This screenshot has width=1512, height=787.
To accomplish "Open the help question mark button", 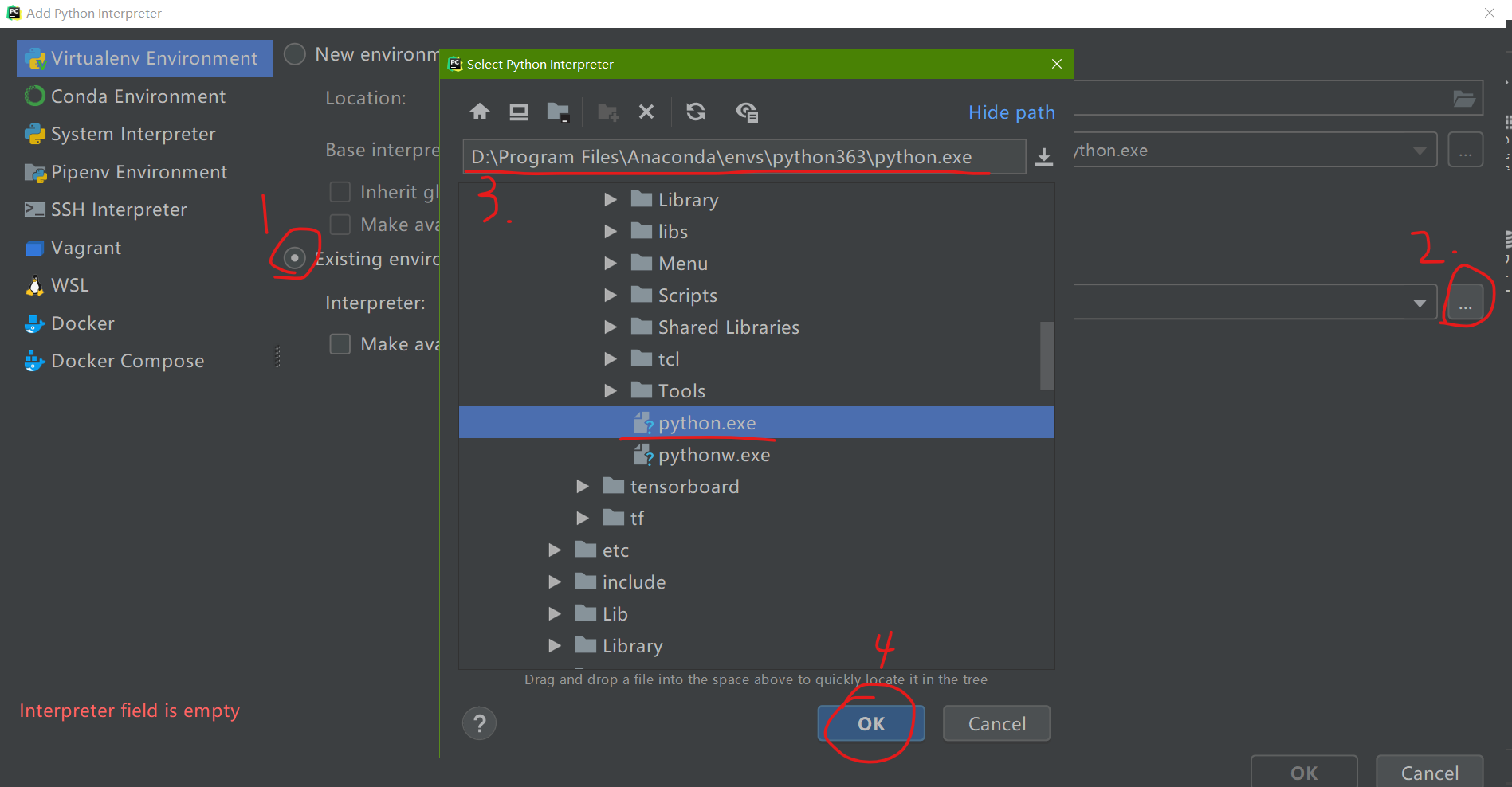I will pyautogui.click(x=480, y=724).
